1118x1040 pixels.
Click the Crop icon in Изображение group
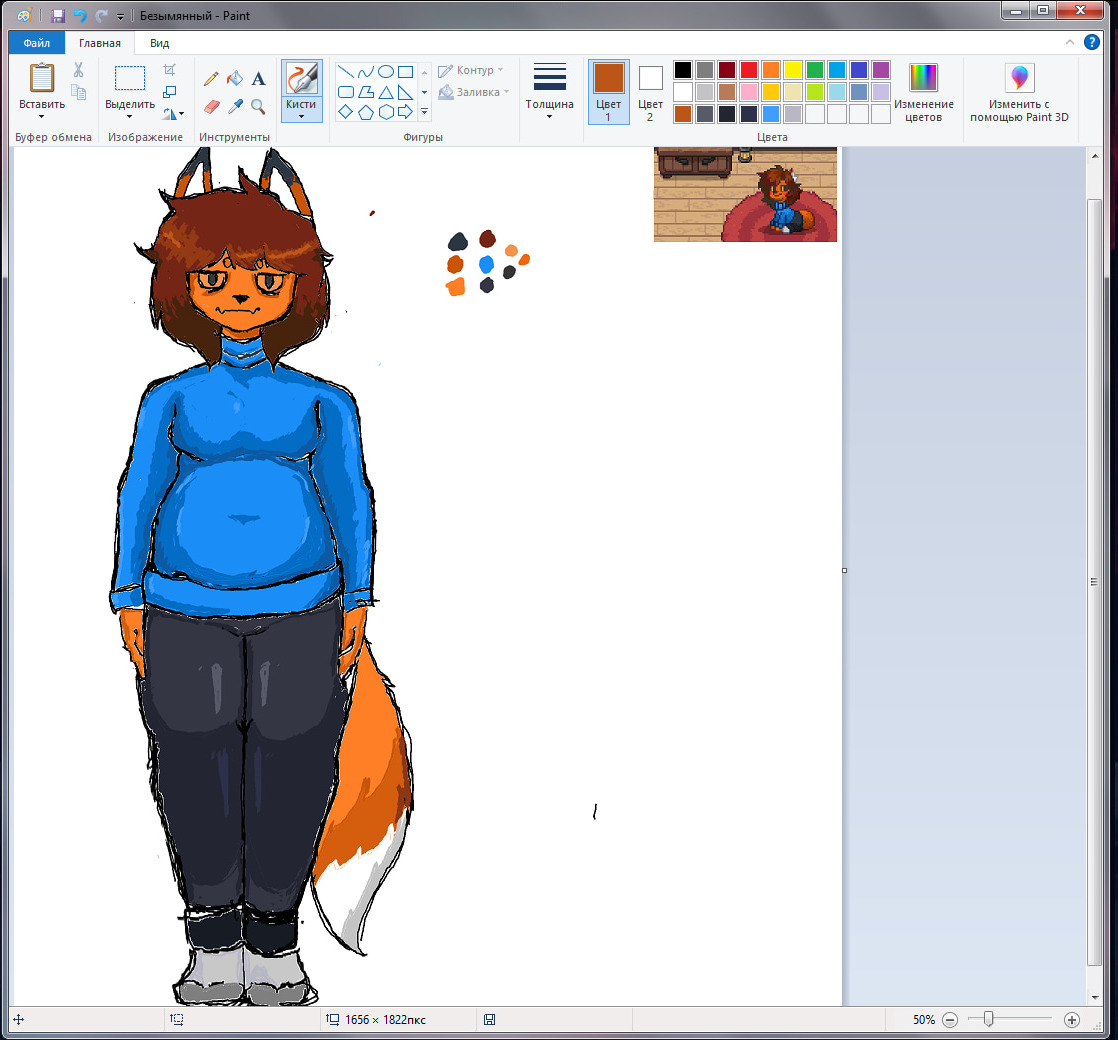[x=170, y=70]
